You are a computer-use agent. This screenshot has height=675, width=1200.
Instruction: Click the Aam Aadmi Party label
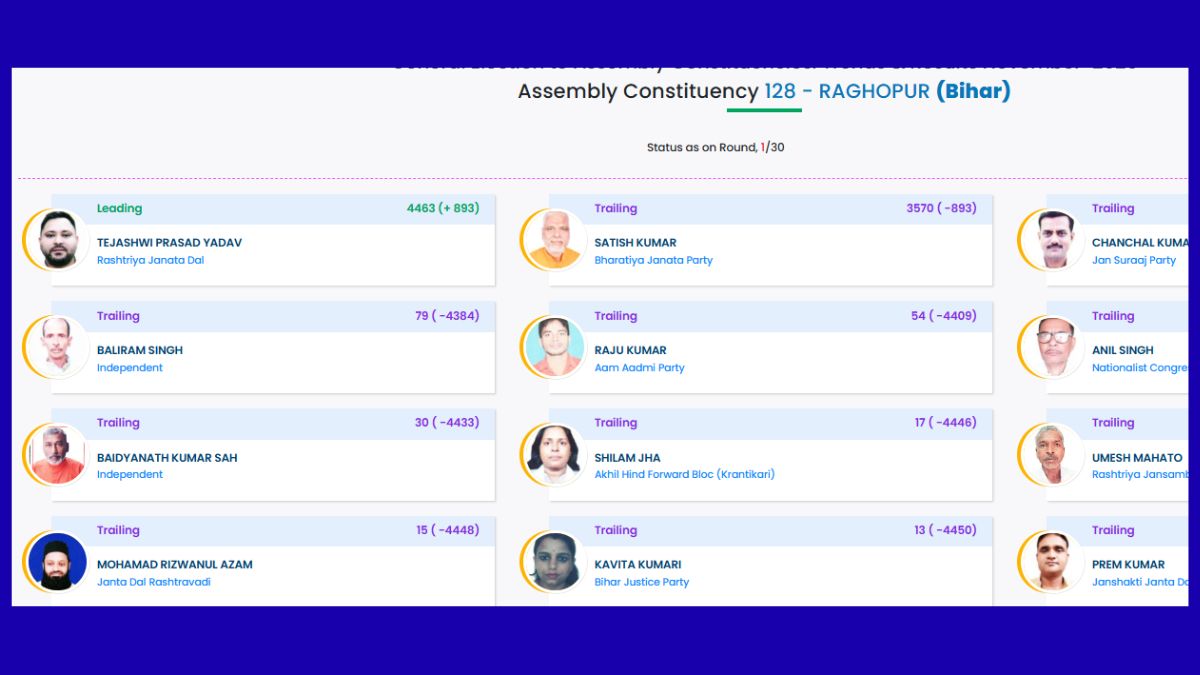pyautogui.click(x=639, y=367)
